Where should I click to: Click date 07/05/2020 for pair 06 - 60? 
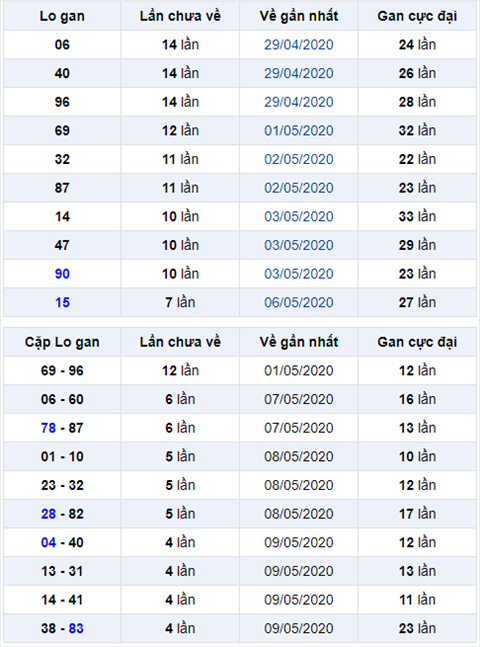coord(299,399)
